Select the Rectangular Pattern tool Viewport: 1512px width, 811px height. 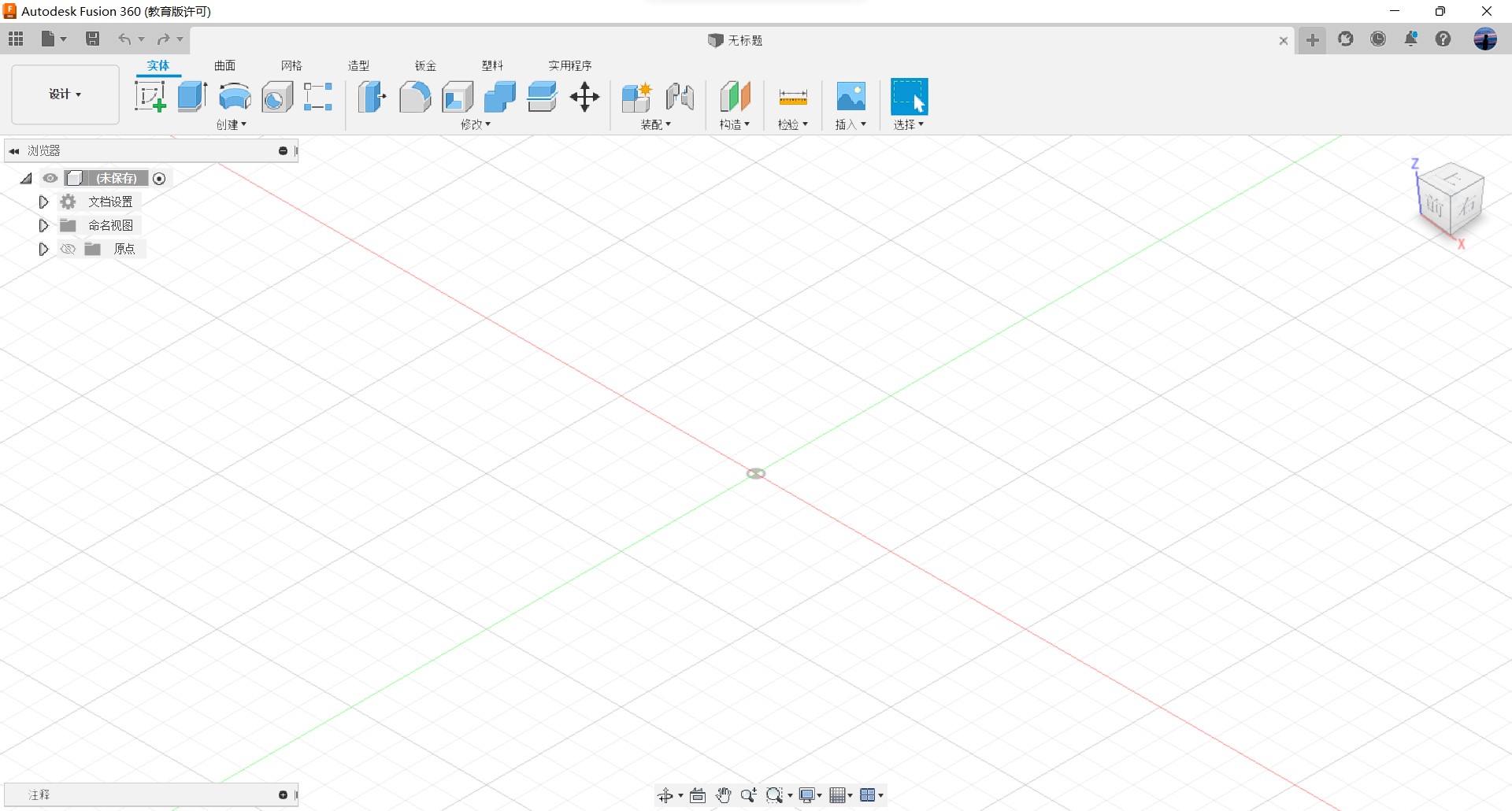(x=318, y=97)
